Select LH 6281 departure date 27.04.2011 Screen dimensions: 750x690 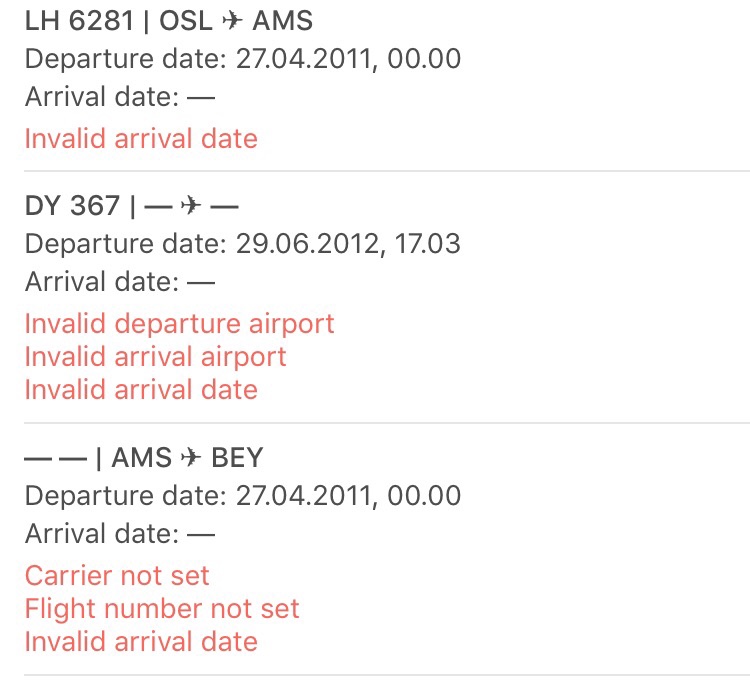tap(349, 59)
